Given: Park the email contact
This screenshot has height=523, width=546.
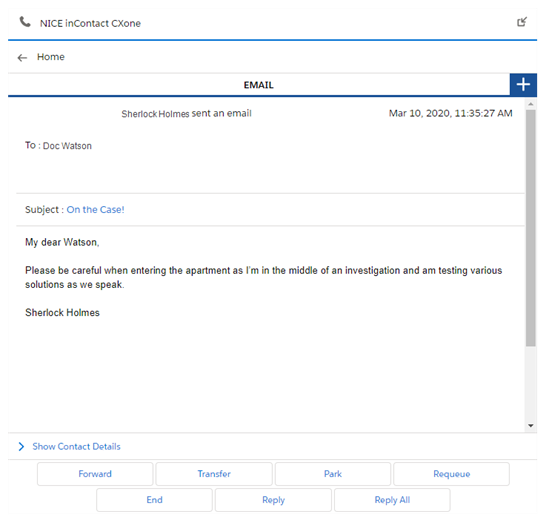Looking at the screenshot, I should pyautogui.click(x=333, y=474).
